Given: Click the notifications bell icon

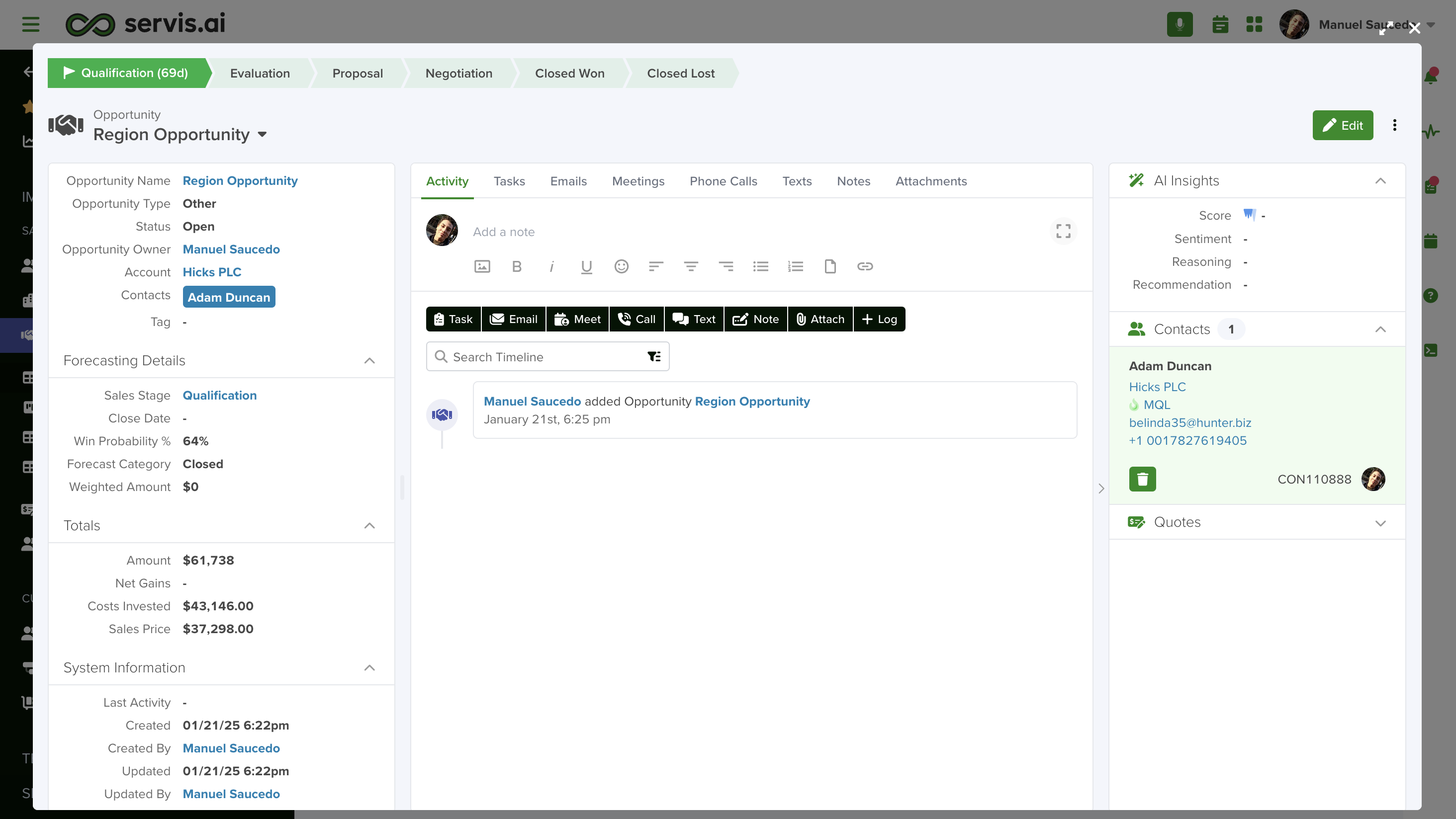Looking at the screenshot, I should coord(1431,76).
